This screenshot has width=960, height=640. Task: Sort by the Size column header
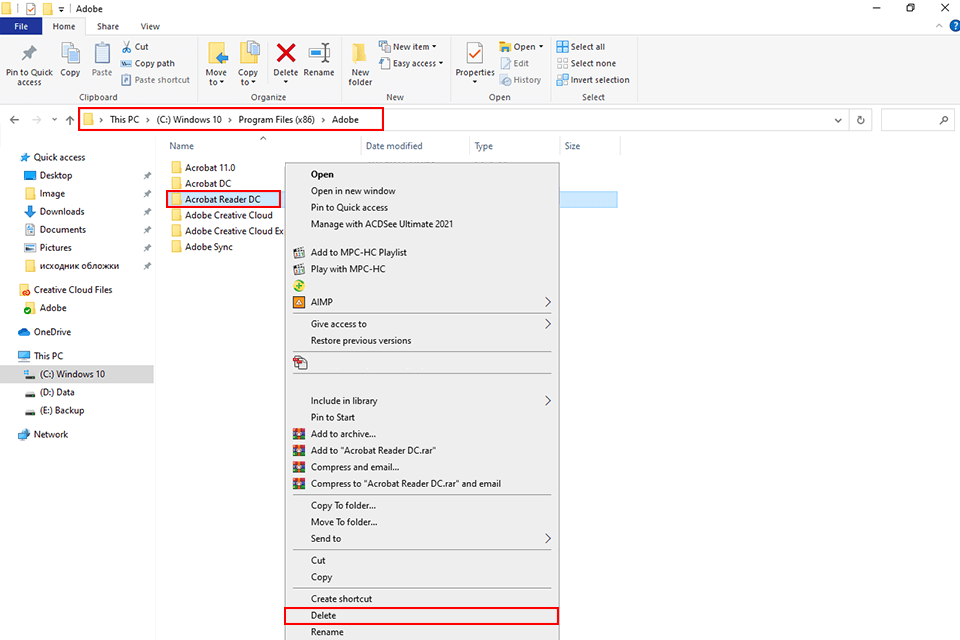572,146
